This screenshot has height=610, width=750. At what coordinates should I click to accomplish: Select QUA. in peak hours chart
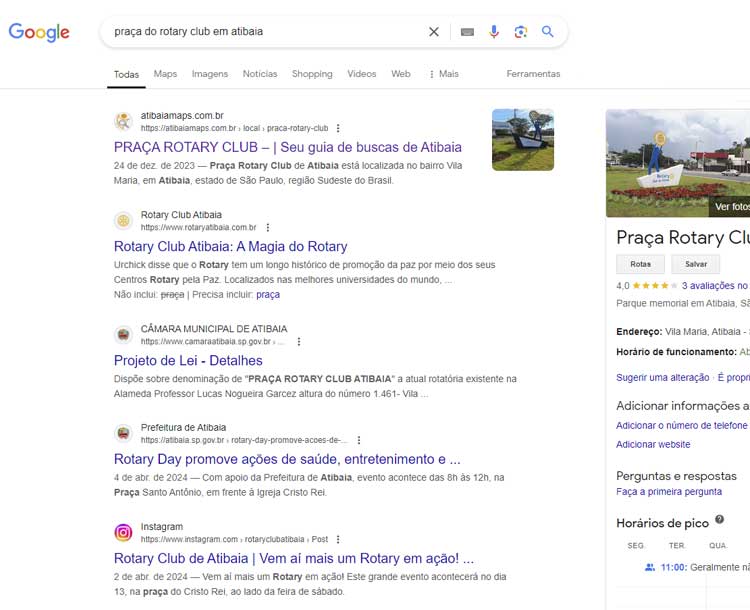(x=718, y=546)
